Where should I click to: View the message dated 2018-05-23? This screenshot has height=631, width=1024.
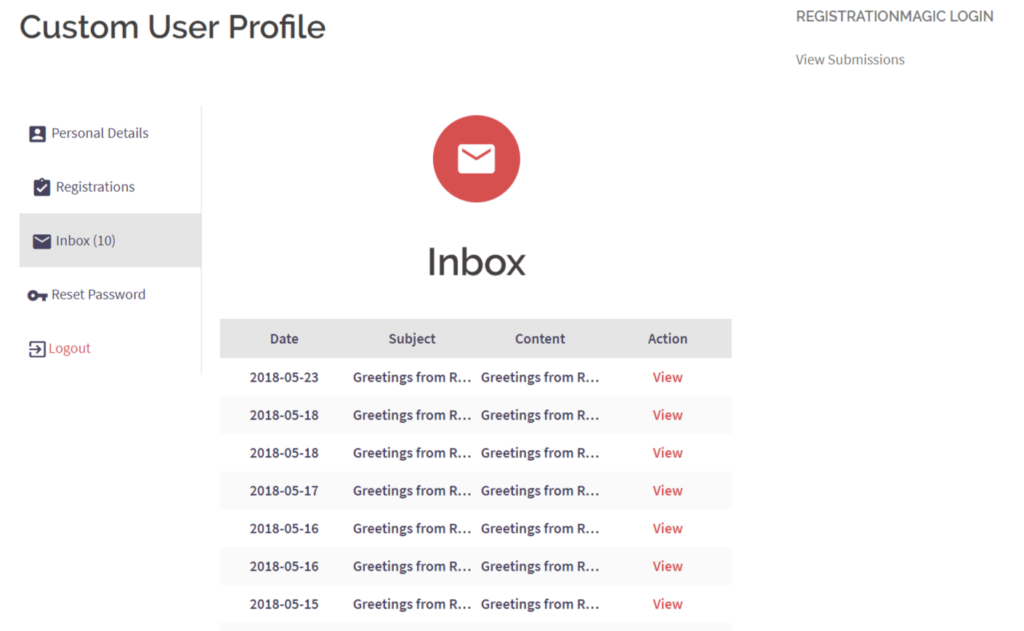coord(667,377)
